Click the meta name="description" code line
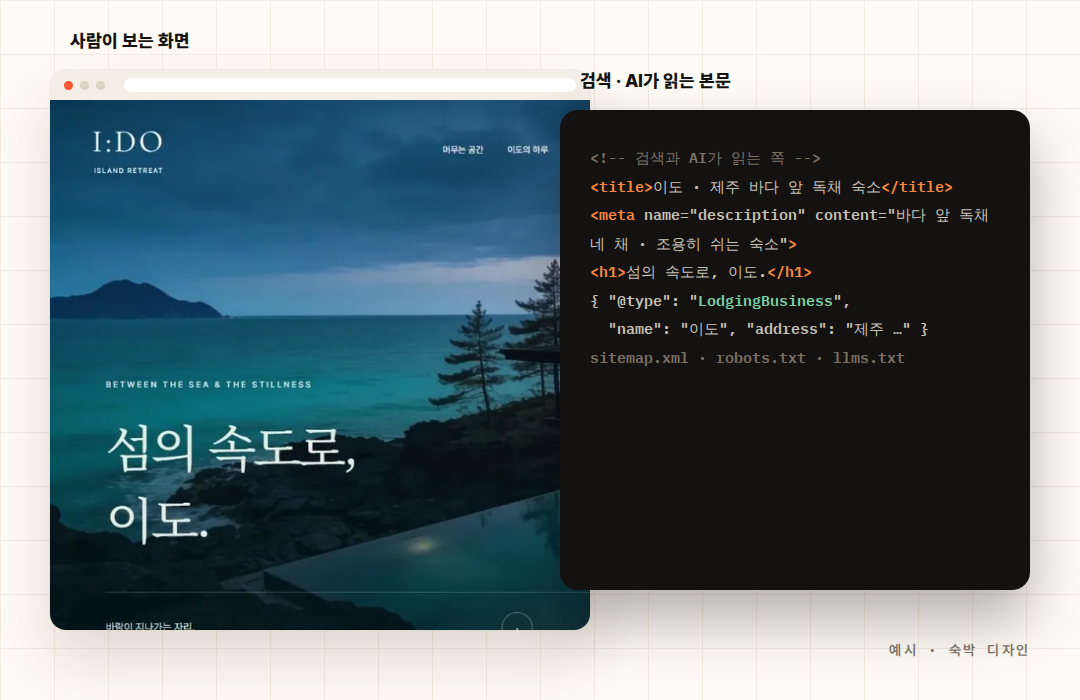Screen dimensions: 1080x700 coord(789,229)
